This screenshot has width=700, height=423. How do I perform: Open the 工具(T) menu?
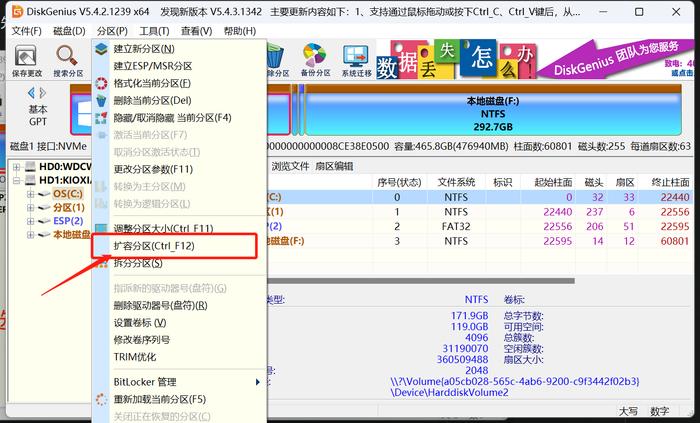(x=154, y=31)
